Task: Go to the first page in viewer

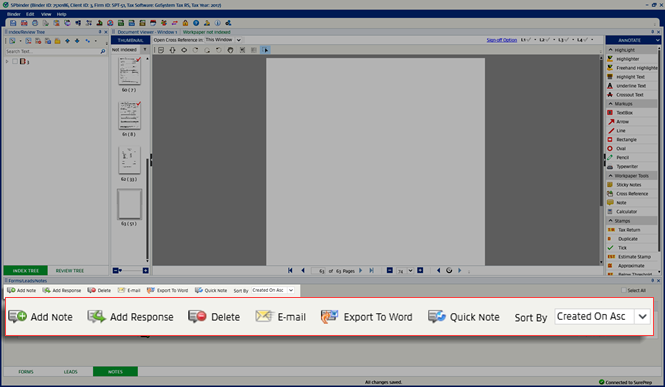Action: tap(290, 270)
